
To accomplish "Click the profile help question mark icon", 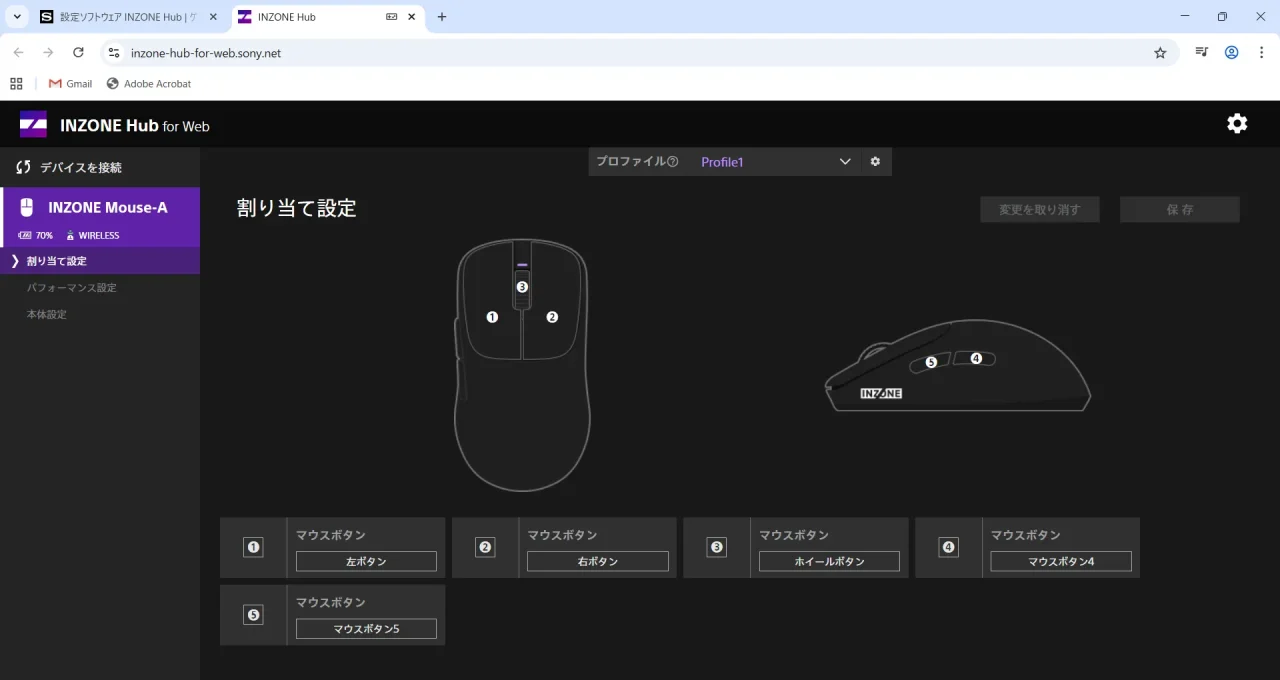I will 672,162.
